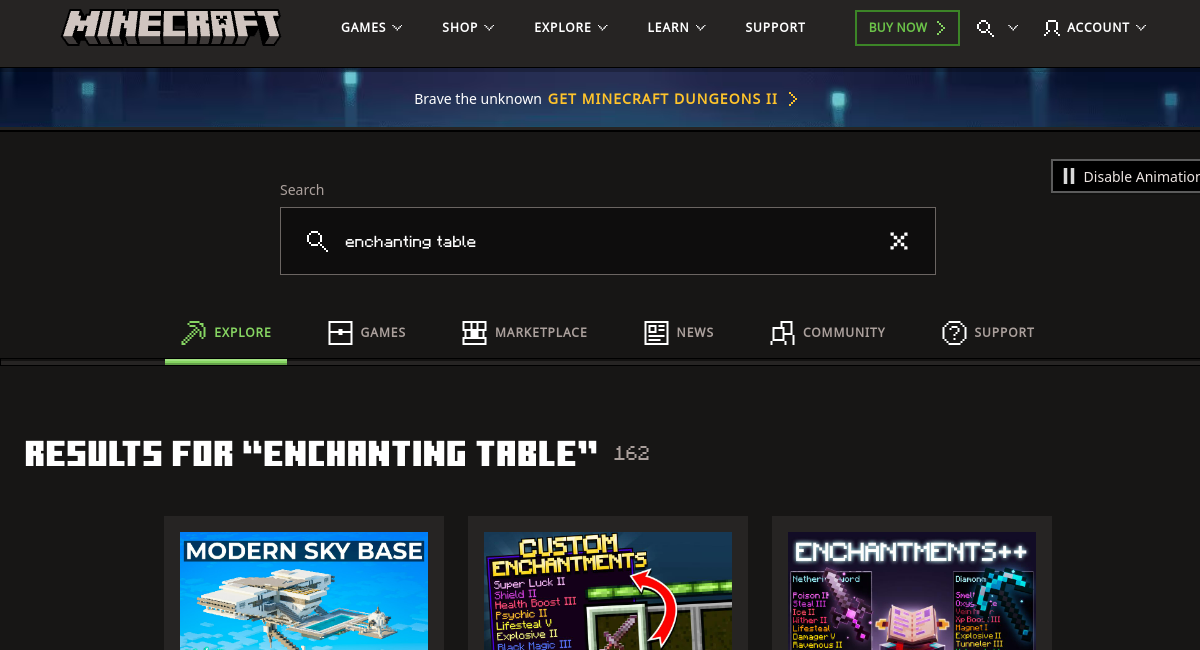Switch to the Games results tab

(367, 333)
